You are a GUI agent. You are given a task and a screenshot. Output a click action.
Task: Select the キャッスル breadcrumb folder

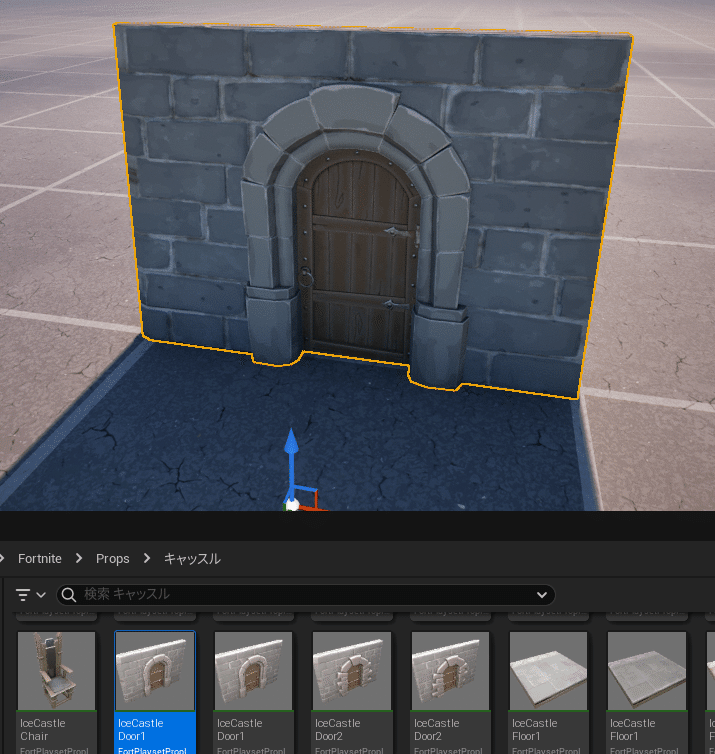[x=192, y=559]
